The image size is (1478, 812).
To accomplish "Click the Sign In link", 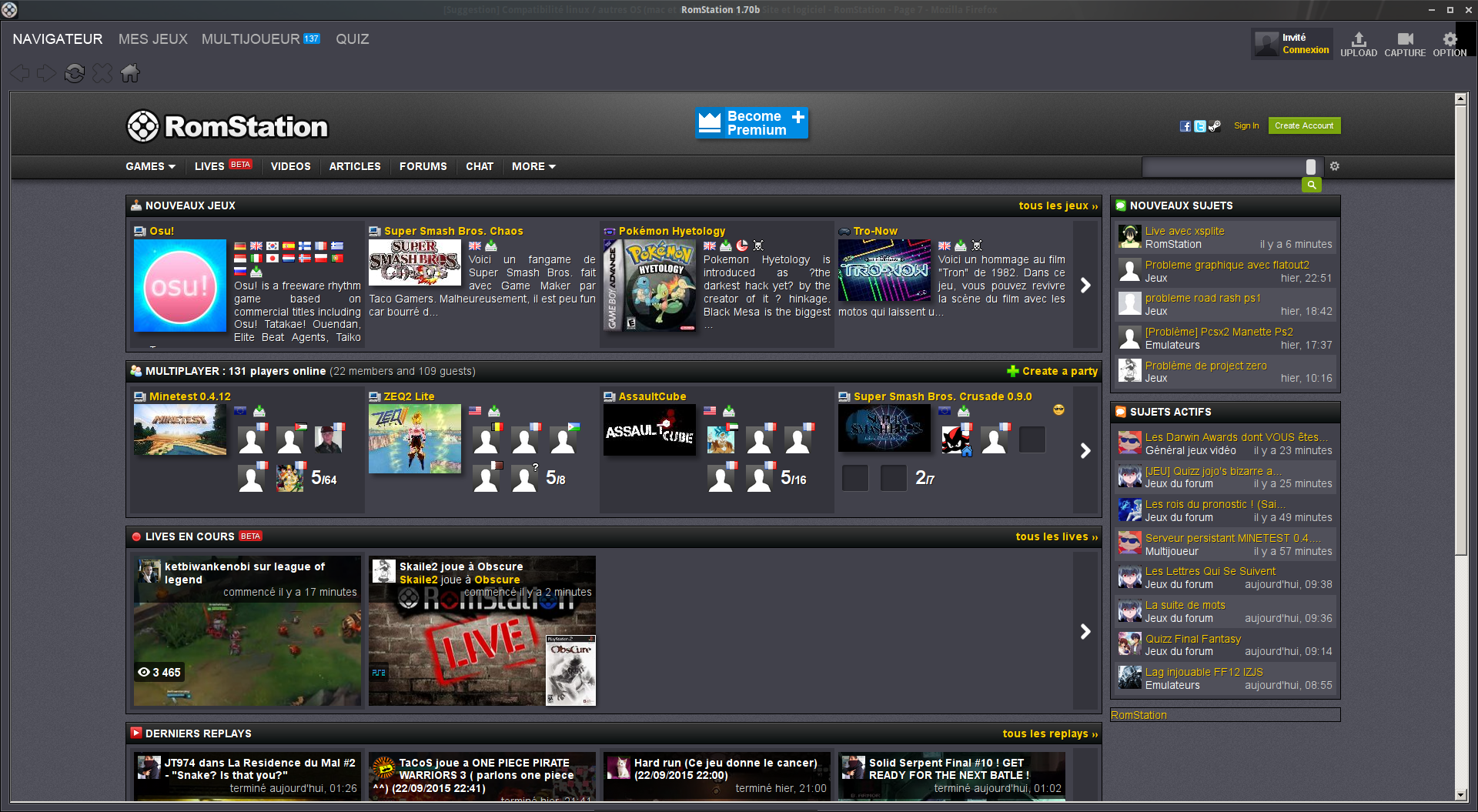I will (1246, 125).
